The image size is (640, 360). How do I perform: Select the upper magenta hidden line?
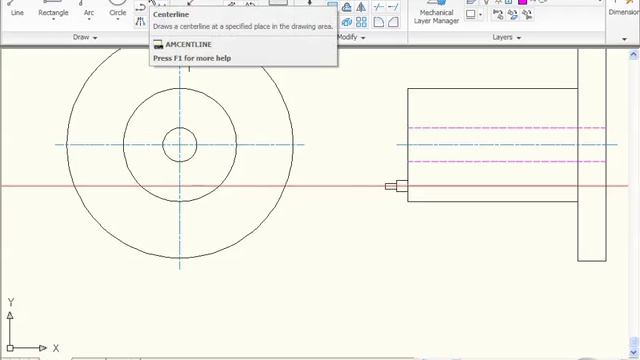(507, 128)
